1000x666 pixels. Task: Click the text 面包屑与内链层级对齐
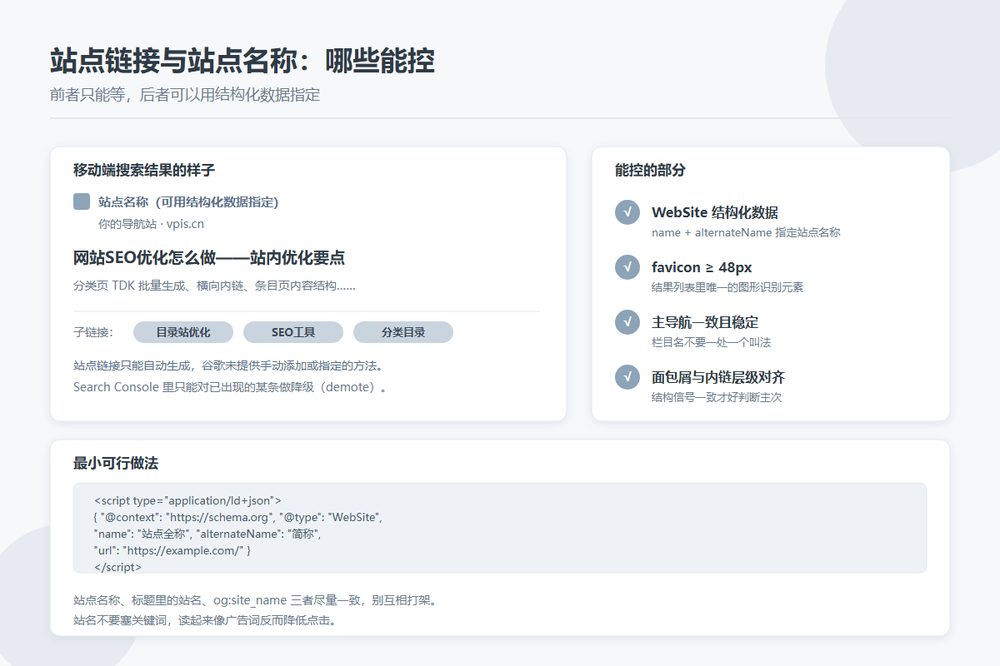(718, 377)
